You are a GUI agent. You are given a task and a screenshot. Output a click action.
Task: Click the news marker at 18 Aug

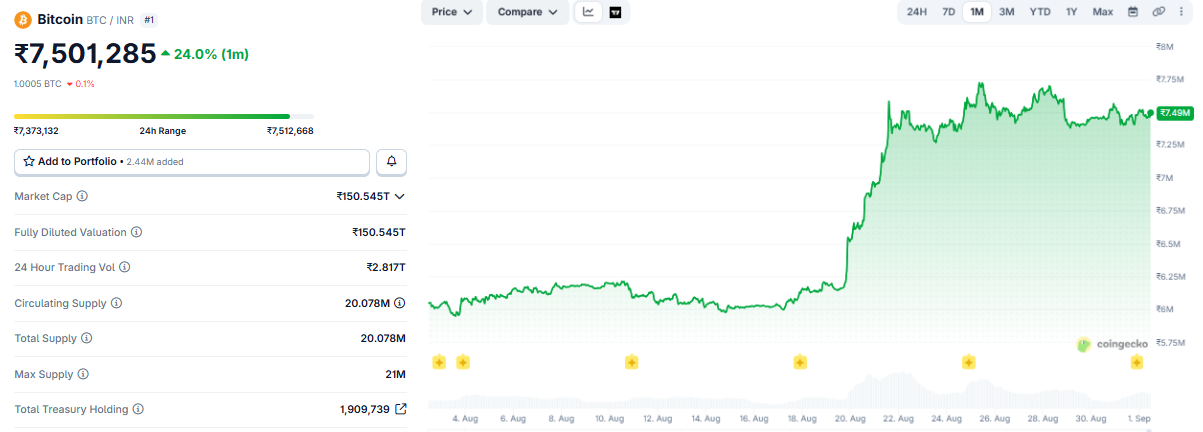(x=800, y=361)
